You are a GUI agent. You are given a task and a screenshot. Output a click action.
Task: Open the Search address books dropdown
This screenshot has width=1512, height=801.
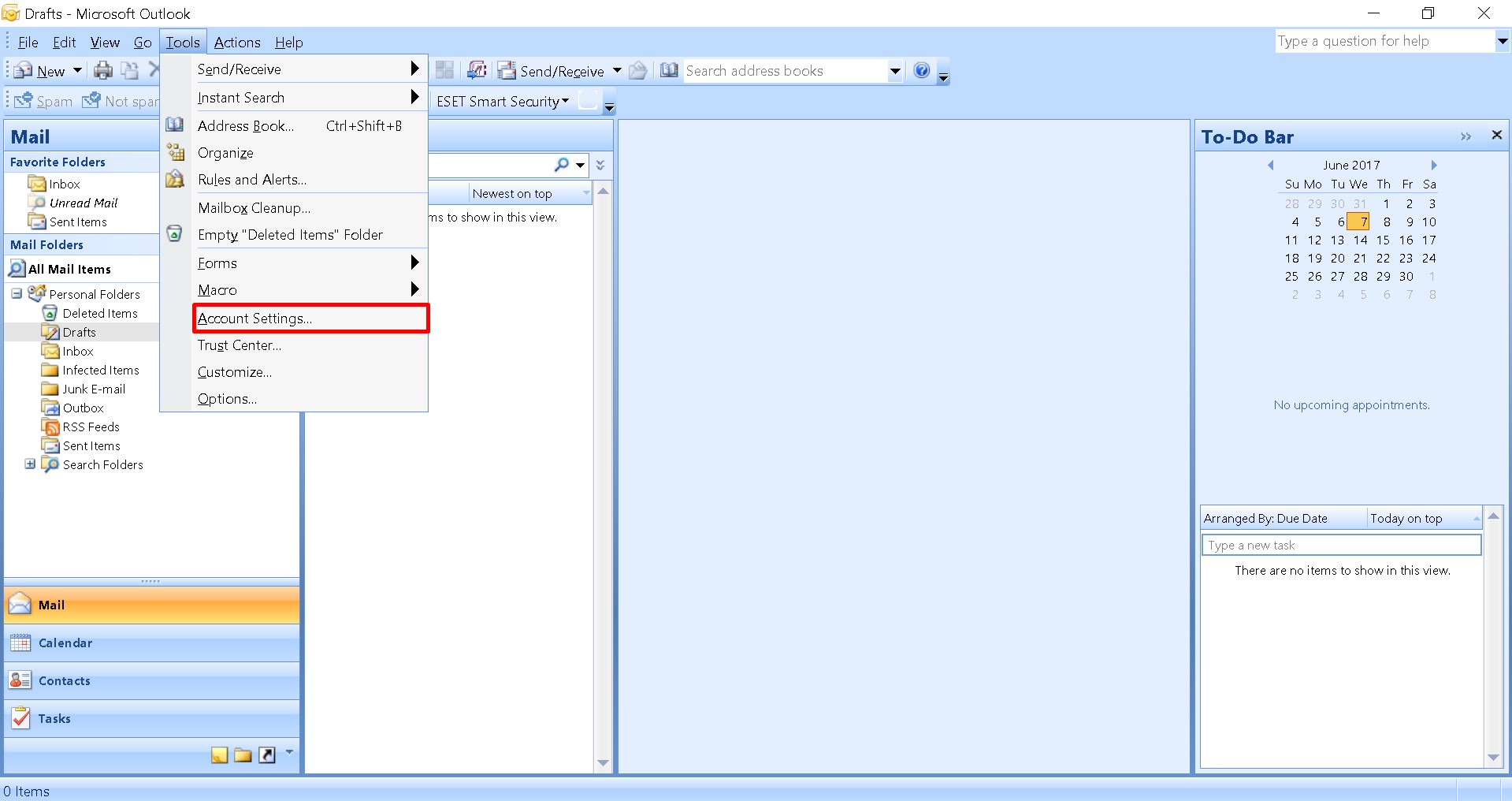(x=895, y=71)
